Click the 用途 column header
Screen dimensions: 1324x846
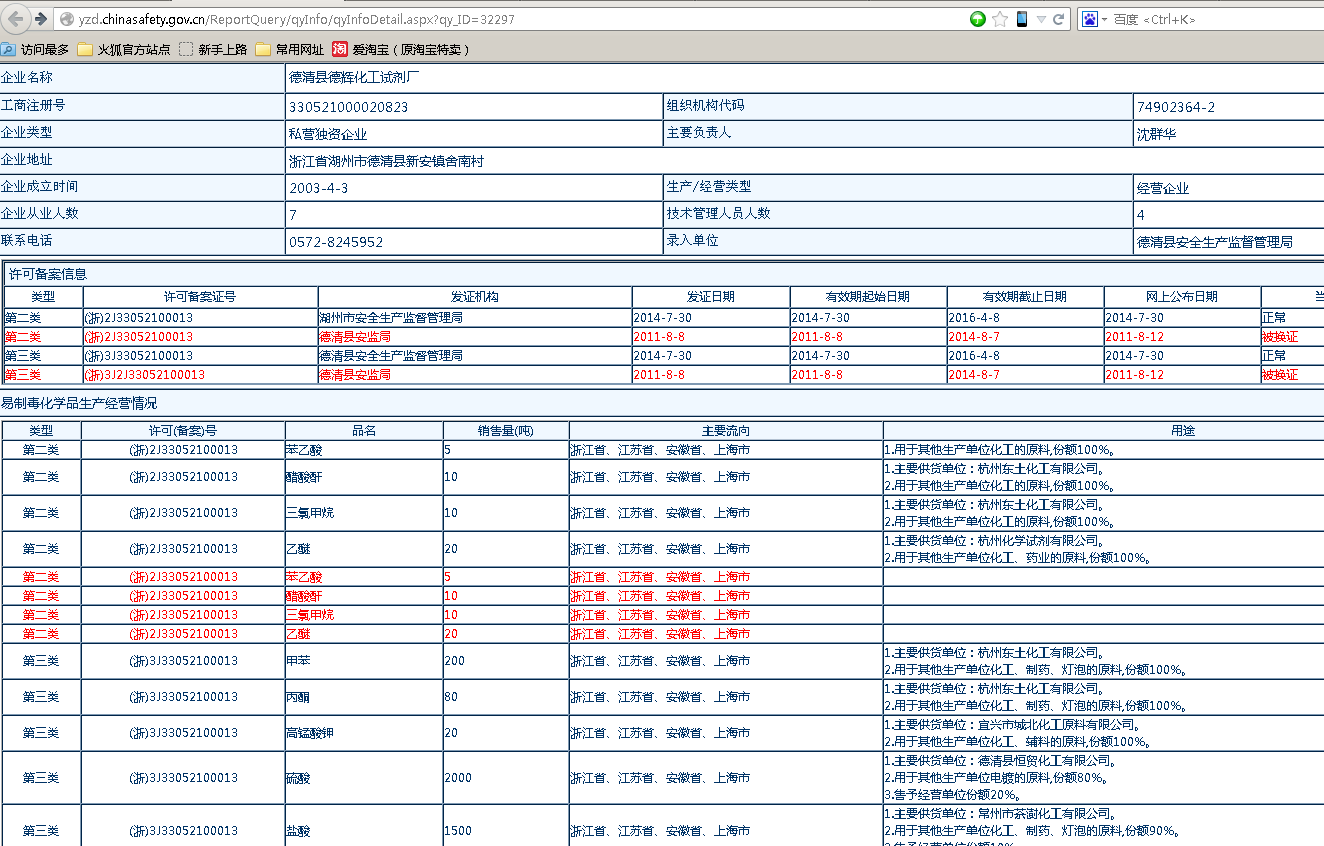(x=1183, y=431)
